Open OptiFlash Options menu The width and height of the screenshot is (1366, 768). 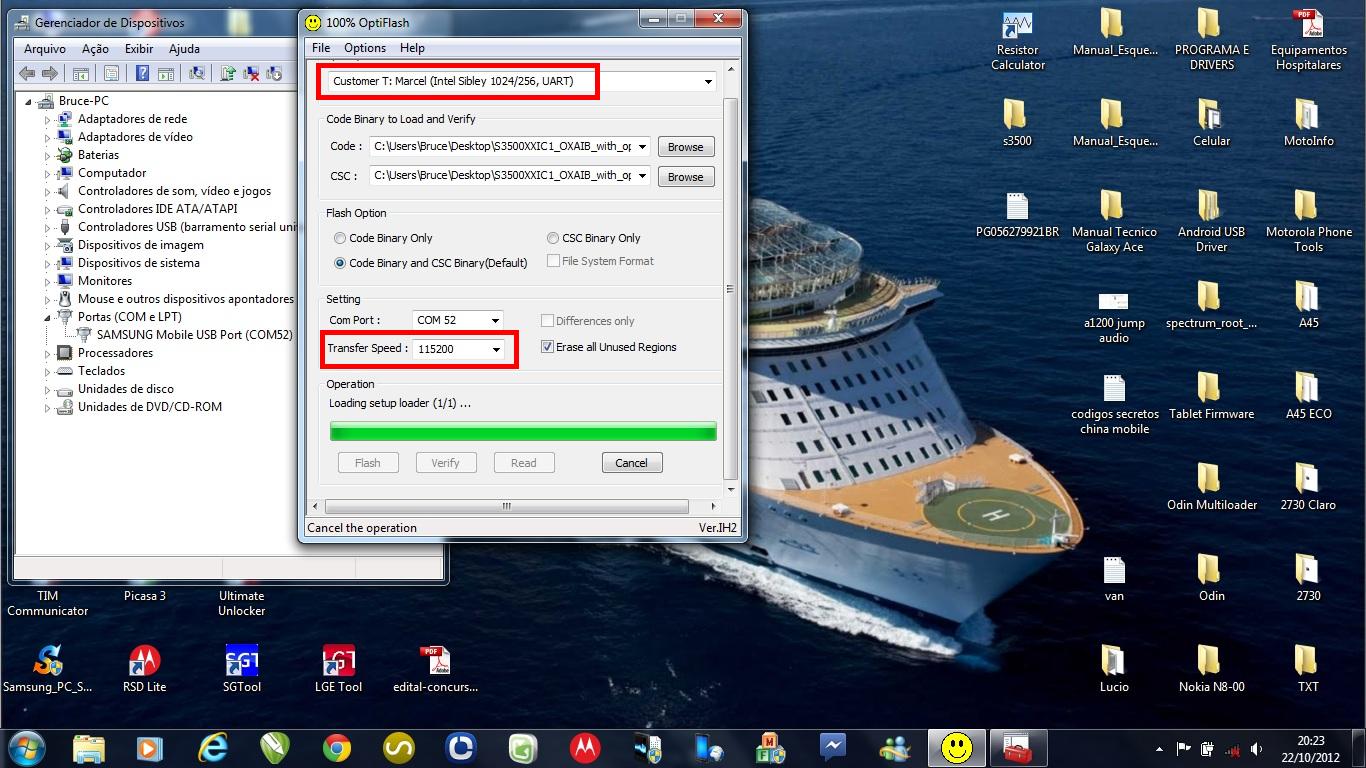(x=365, y=48)
